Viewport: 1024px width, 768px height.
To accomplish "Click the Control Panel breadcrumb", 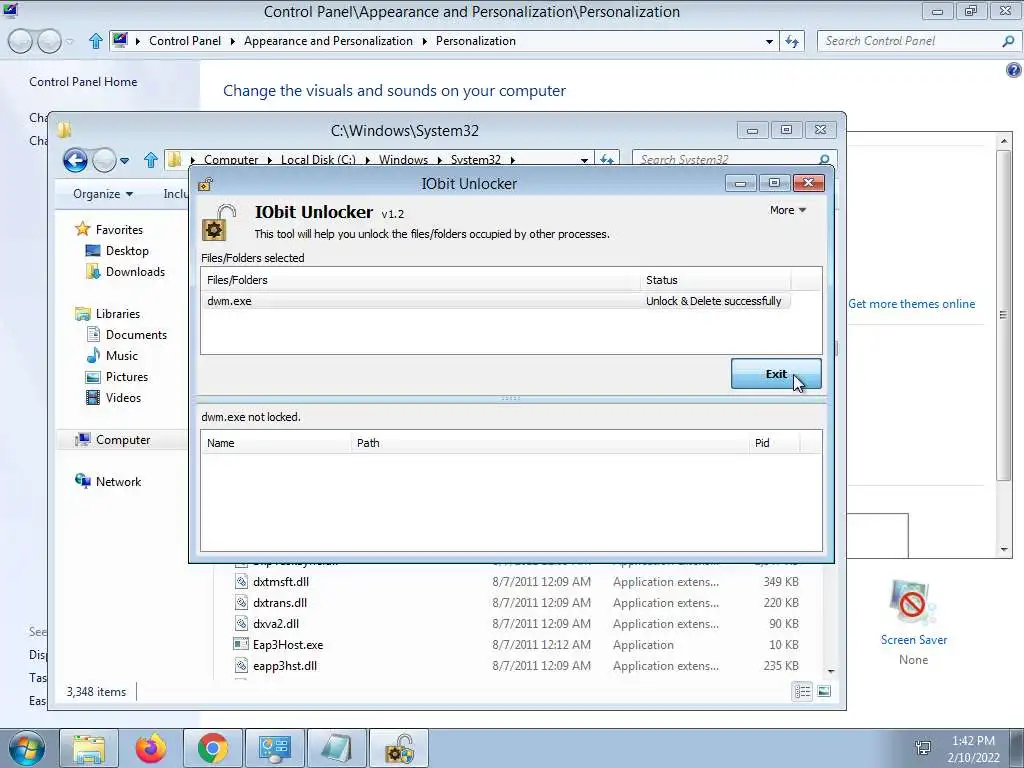I will (x=185, y=40).
